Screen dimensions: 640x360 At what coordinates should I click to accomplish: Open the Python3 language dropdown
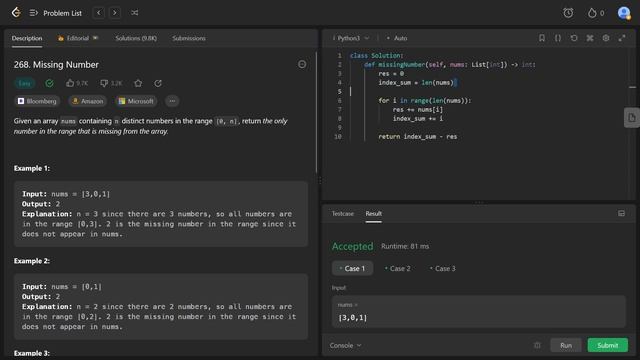click(351, 38)
